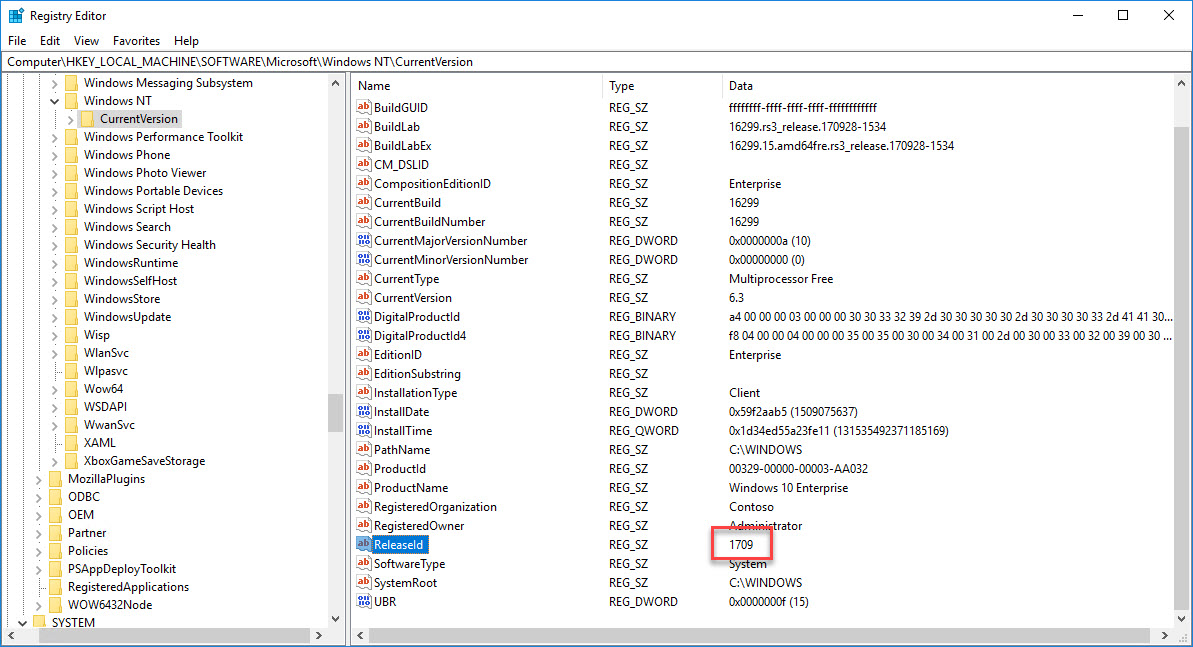Click the ReleaseId string value icon
The width and height of the screenshot is (1193, 647).
pos(364,545)
